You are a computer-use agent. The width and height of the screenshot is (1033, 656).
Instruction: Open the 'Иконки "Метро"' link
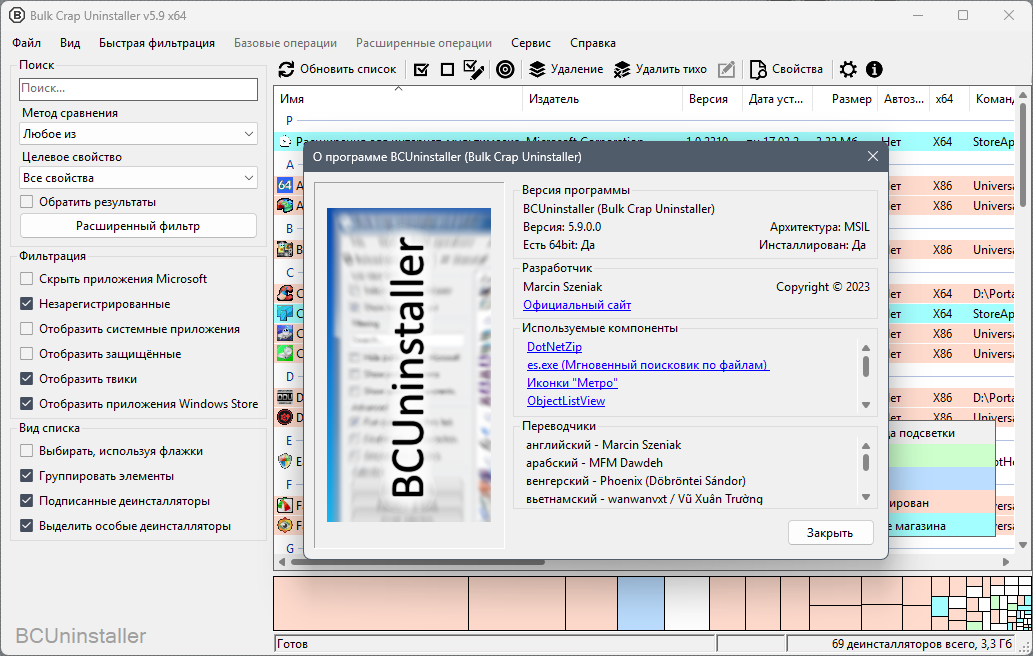pyautogui.click(x=572, y=383)
